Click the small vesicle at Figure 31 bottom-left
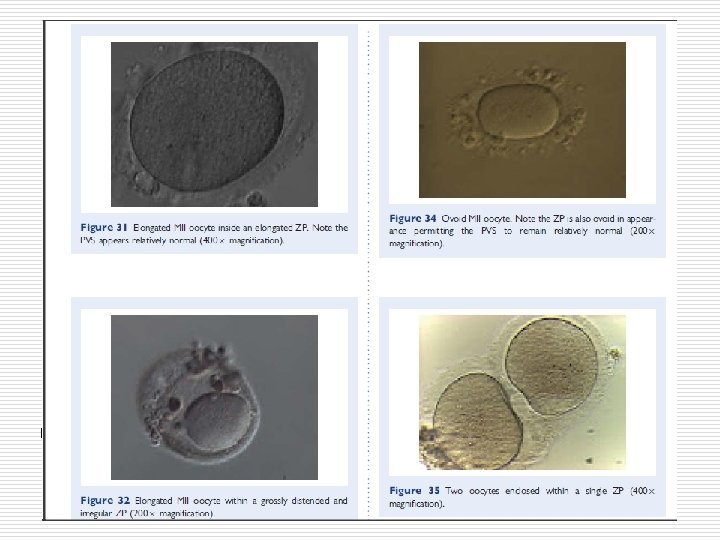720x540 pixels. 146,182
